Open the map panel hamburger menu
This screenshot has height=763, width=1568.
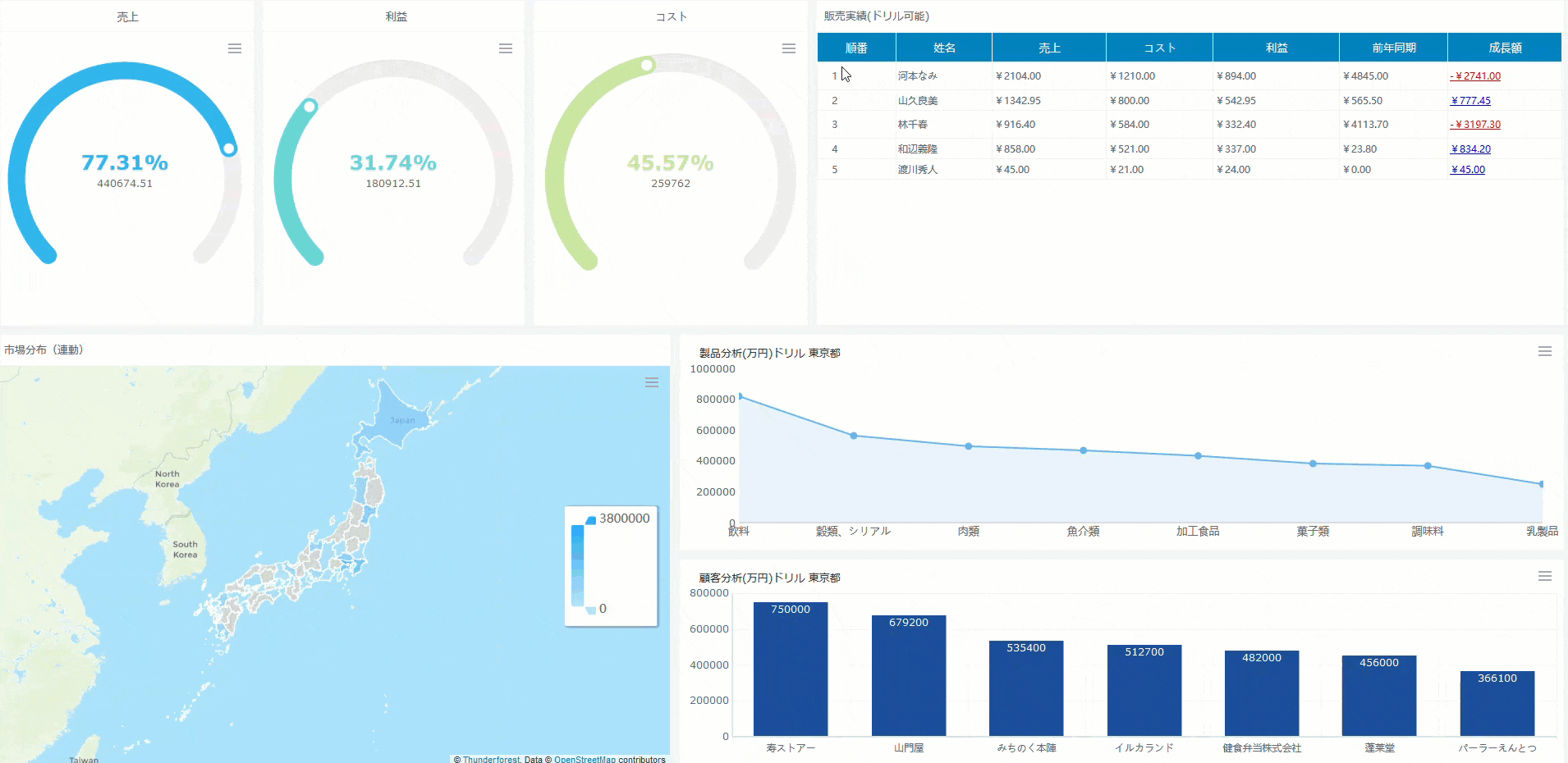click(652, 383)
